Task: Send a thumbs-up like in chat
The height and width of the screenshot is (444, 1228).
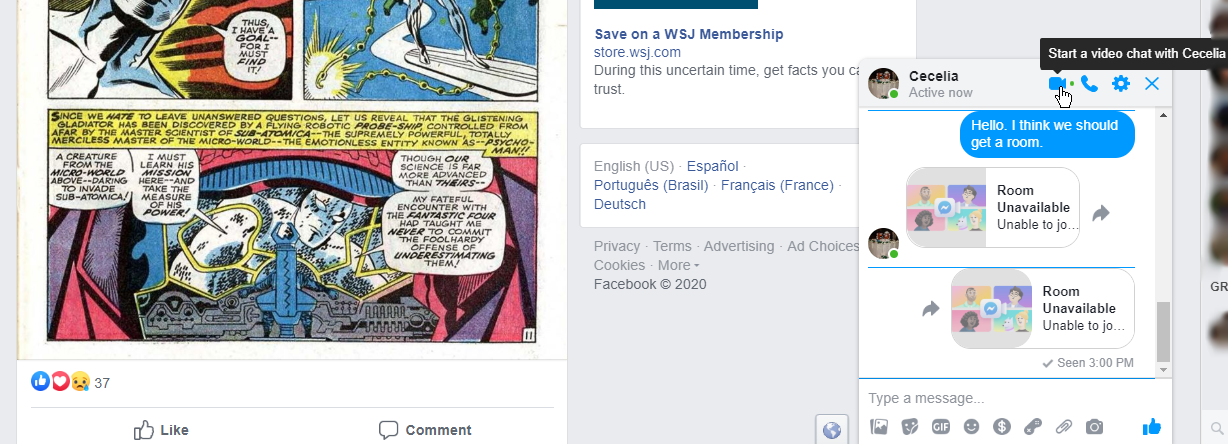Action: (1152, 426)
